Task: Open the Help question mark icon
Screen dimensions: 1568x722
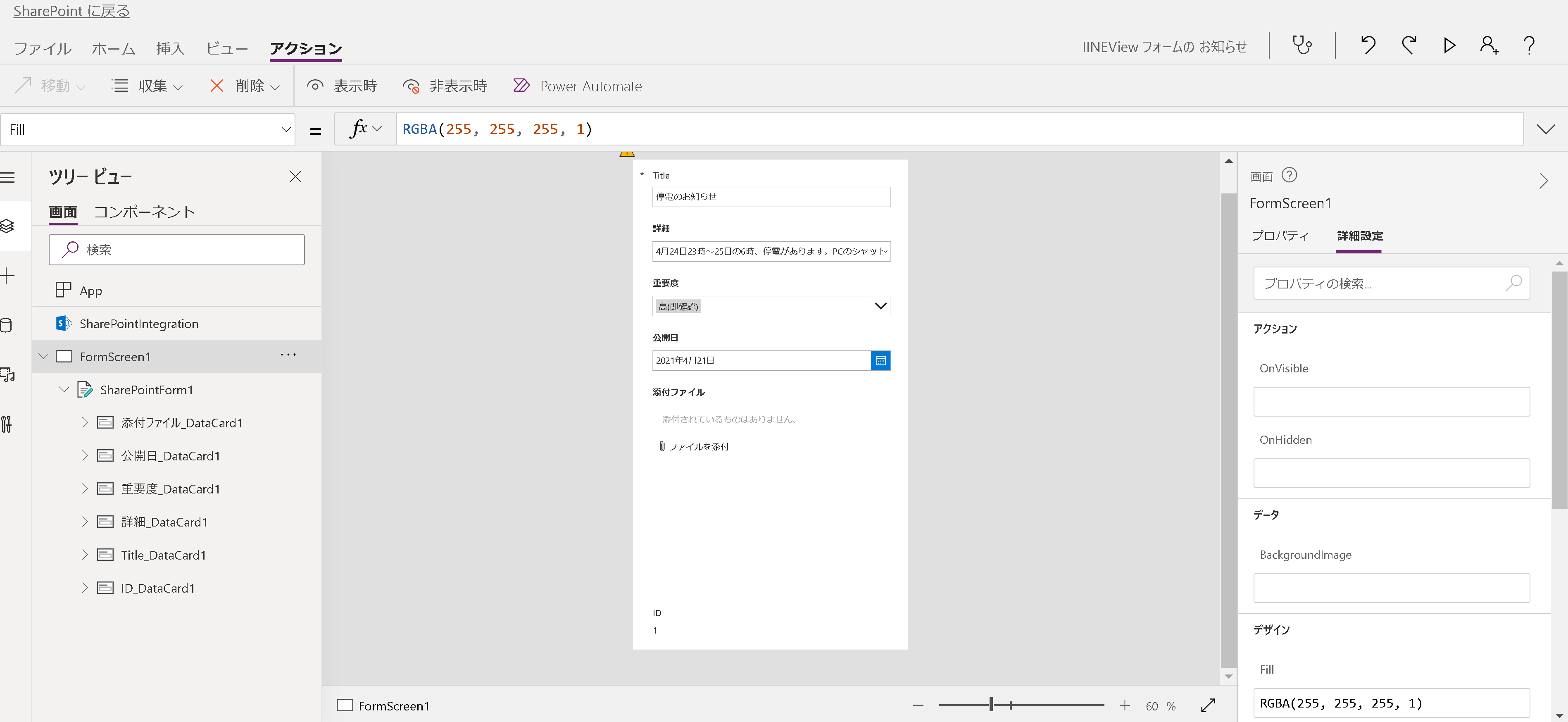Action: click(x=1528, y=45)
